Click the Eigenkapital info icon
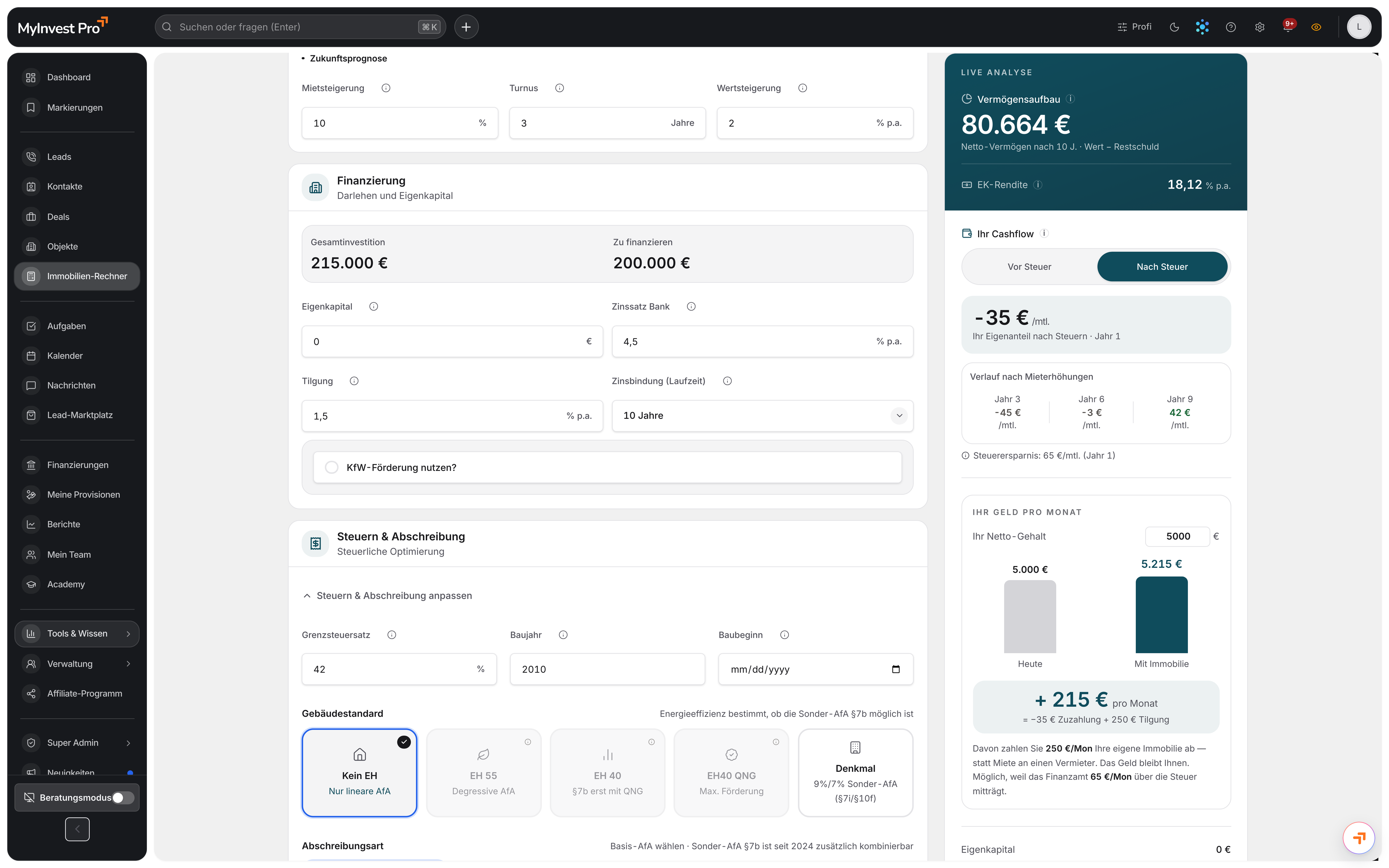 (x=374, y=307)
